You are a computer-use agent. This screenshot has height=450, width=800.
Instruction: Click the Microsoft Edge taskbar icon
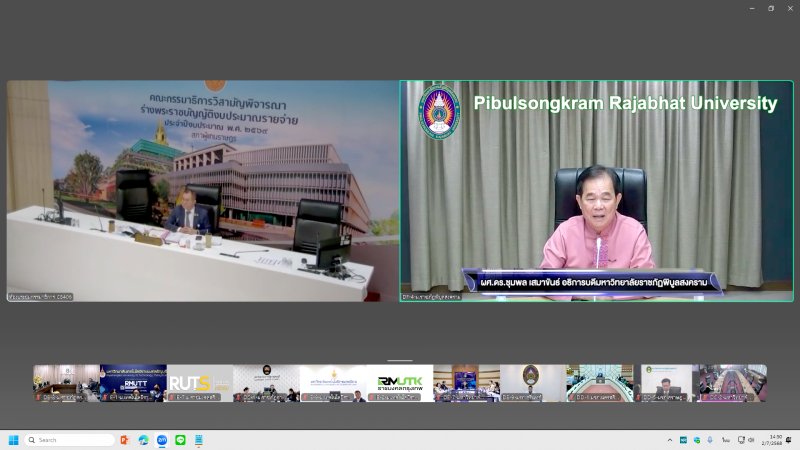point(144,440)
